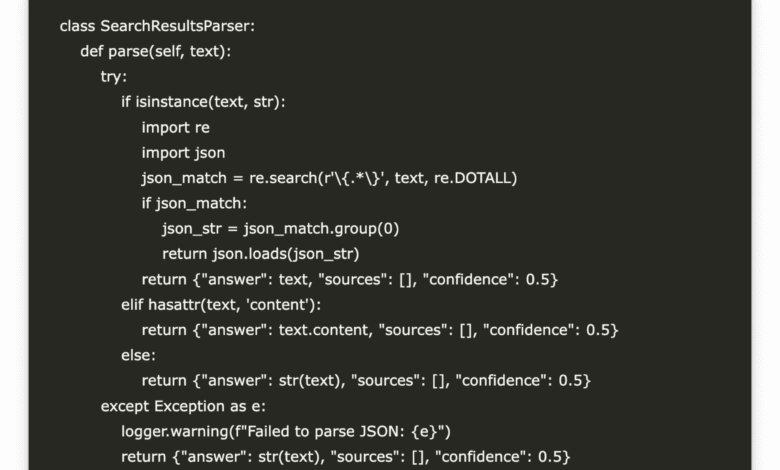Click the 'import json' line

[x=183, y=153]
